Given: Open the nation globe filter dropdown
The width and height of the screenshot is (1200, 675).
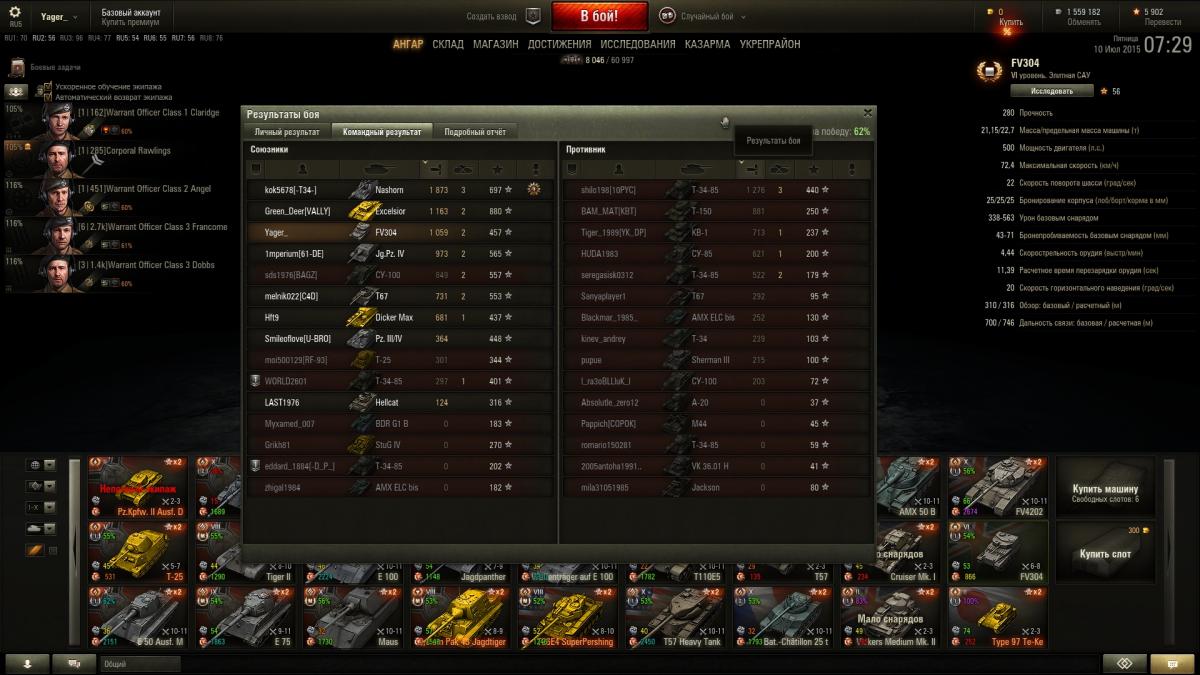Looking at the screenshot, I should click(x=41, y=465).
